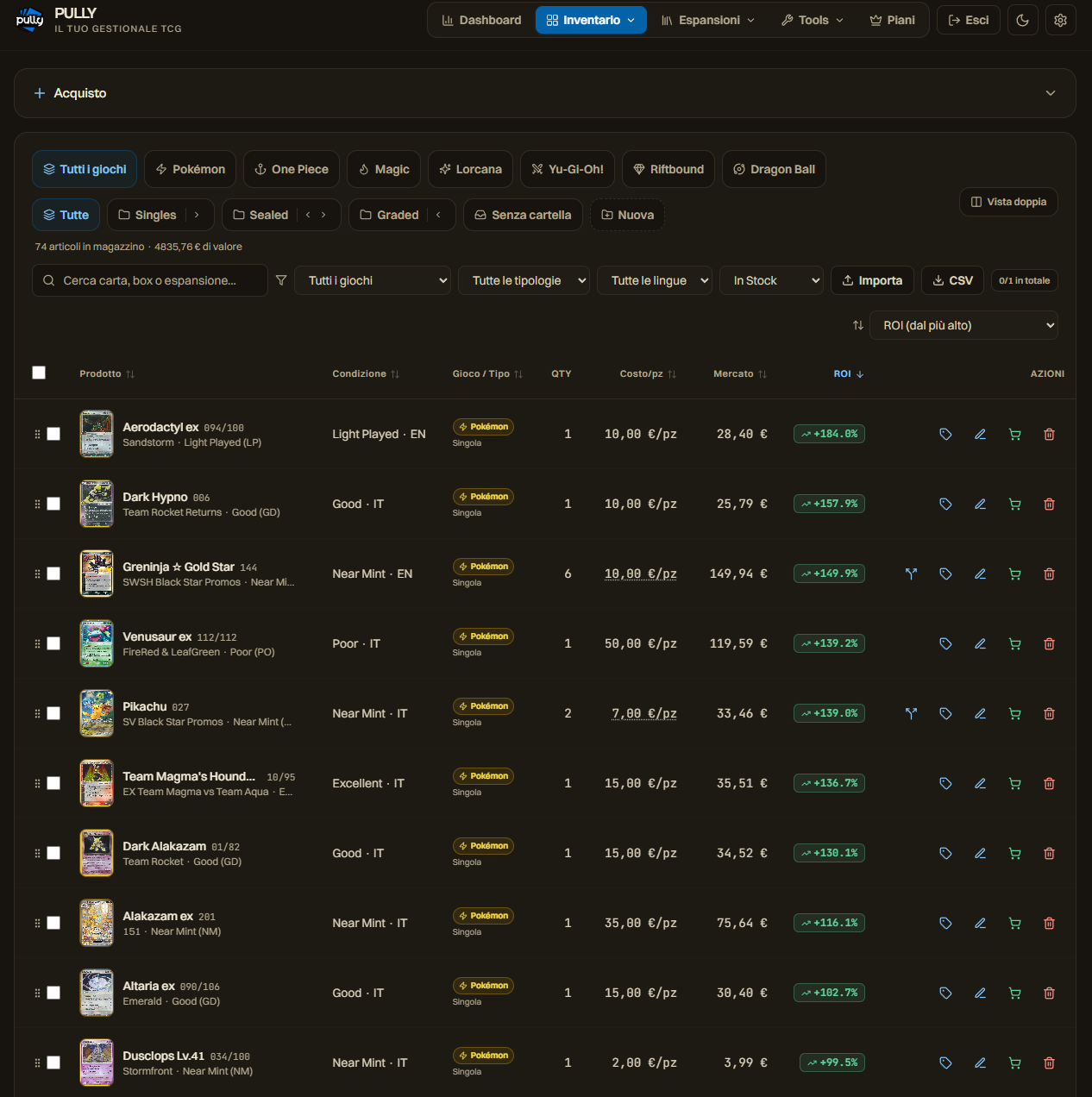
Task: Open the Dashboard nav item
Action: (x=481, y=20)
